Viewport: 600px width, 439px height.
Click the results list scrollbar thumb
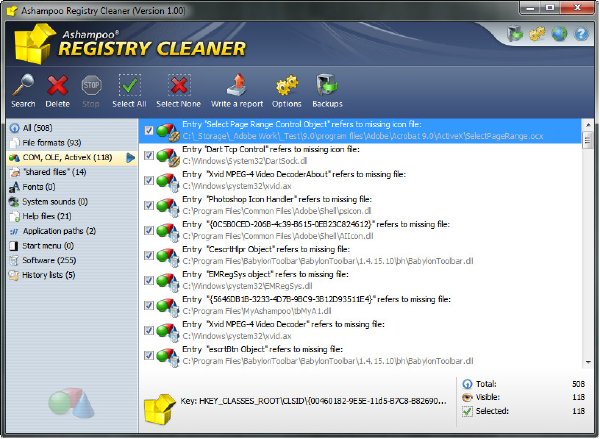(588, 140)
